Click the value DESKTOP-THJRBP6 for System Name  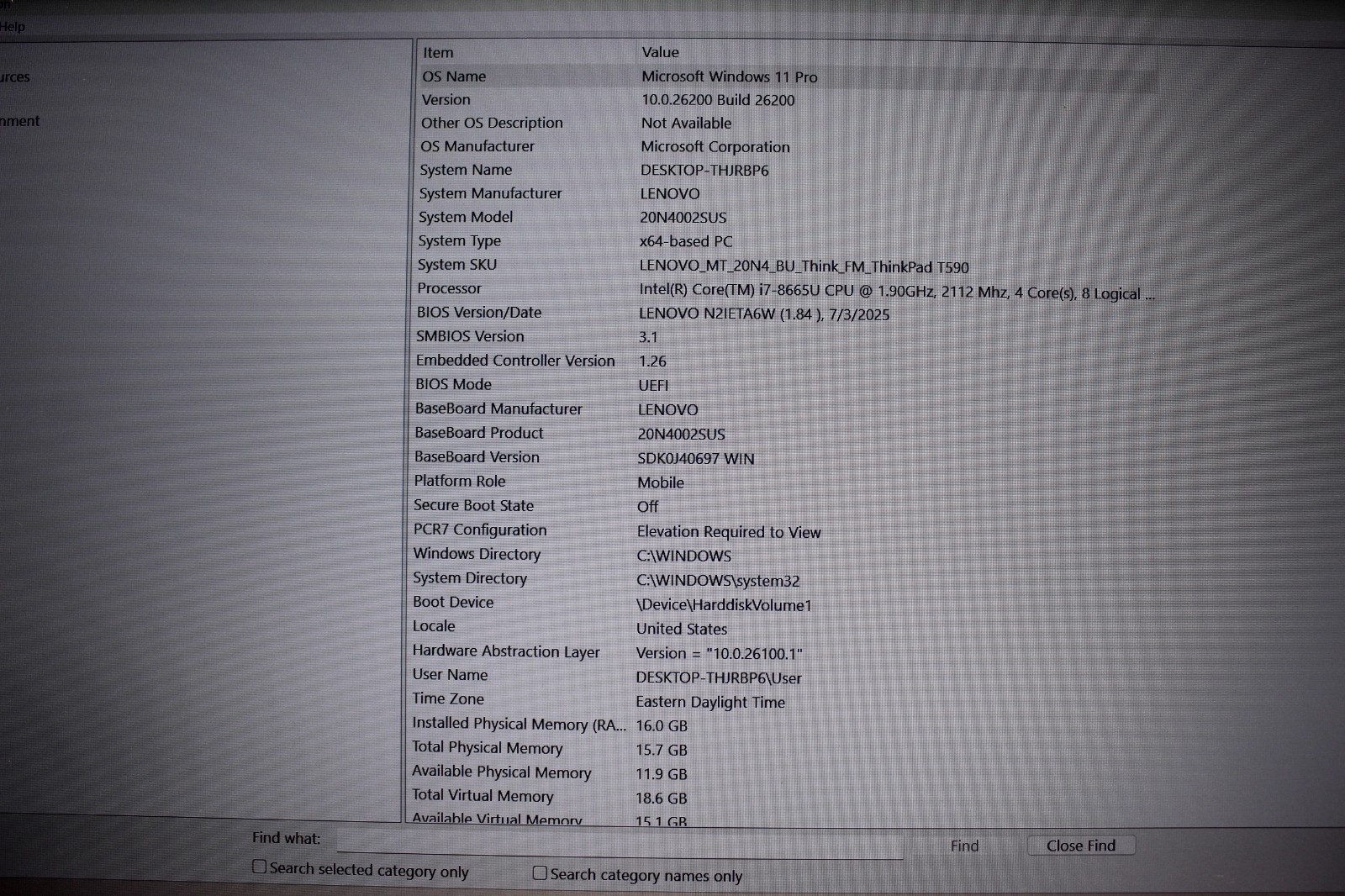tap(704, 170)
